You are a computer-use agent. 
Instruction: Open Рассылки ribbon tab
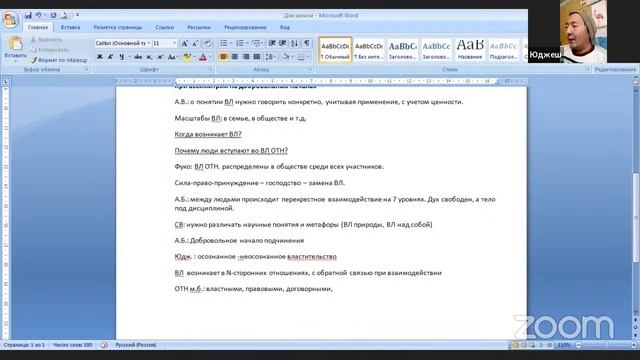199,27
